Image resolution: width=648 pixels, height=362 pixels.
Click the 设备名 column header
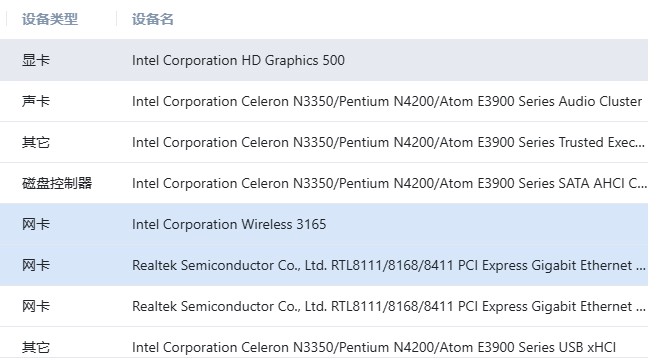click(x=152, y=19)
